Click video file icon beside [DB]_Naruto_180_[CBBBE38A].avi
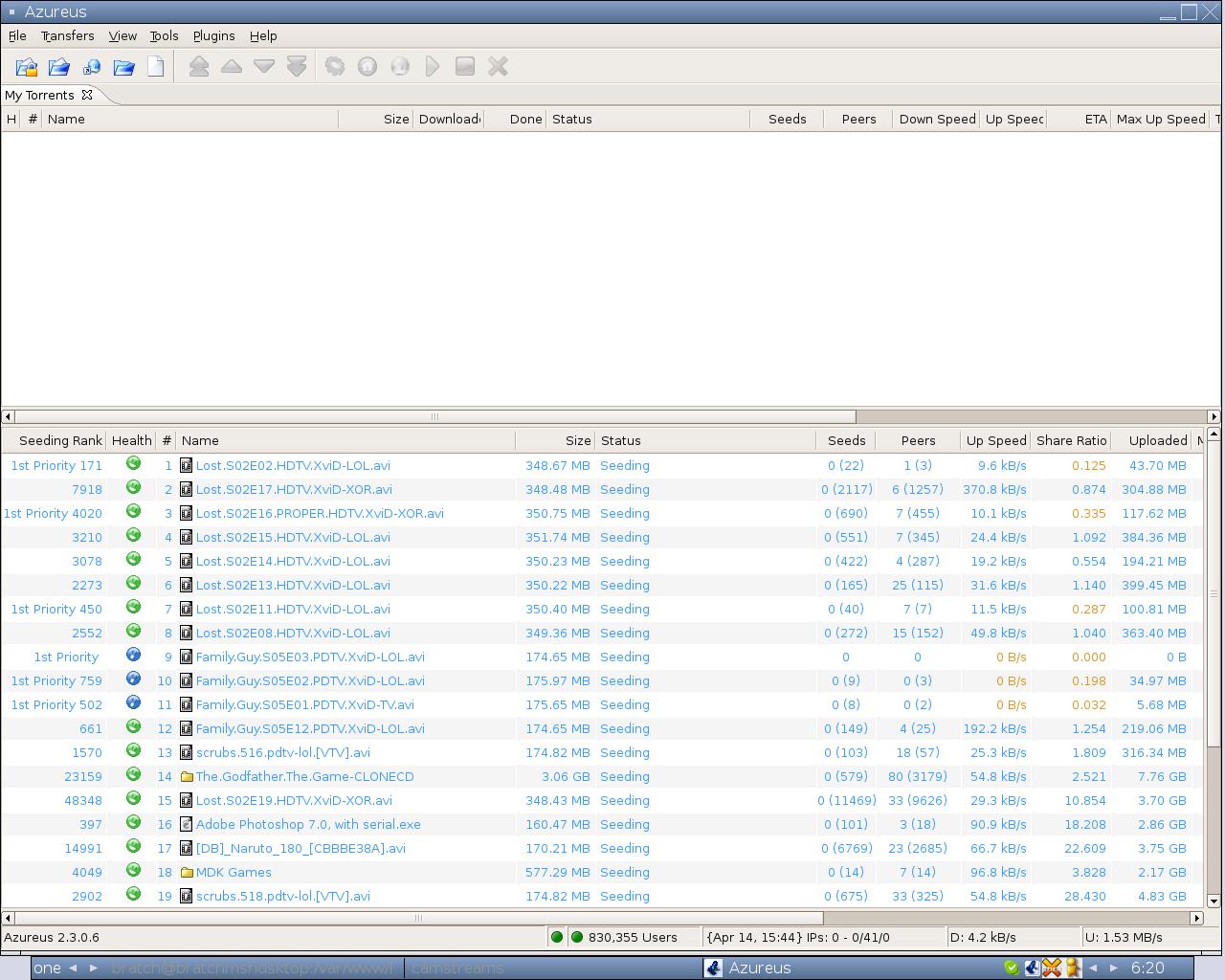The width and height of the screenshot is (1225, 980). coord(187,848)
